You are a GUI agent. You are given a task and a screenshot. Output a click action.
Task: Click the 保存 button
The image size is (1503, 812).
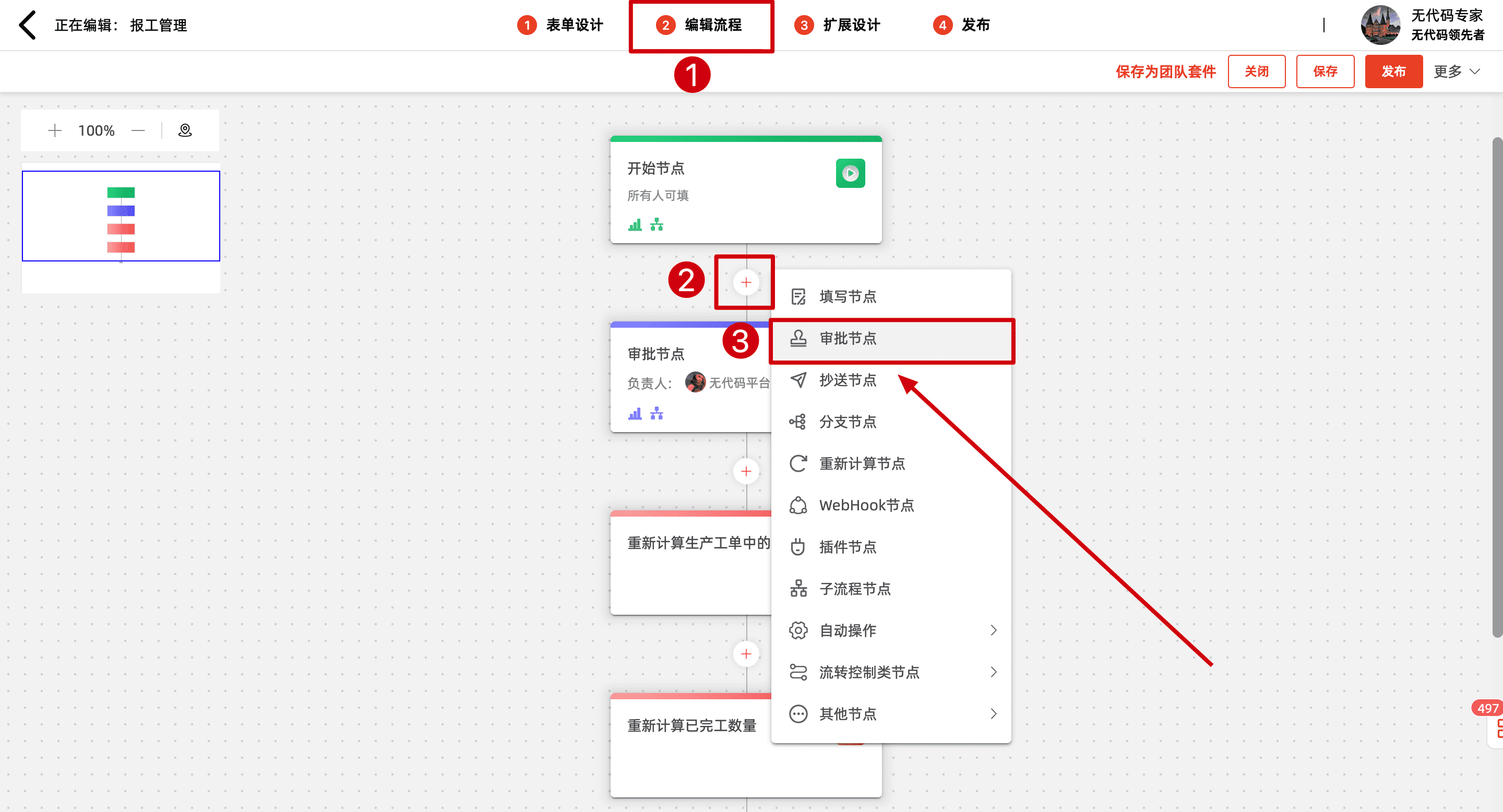pyautogui.click(x=1325, y=71)
